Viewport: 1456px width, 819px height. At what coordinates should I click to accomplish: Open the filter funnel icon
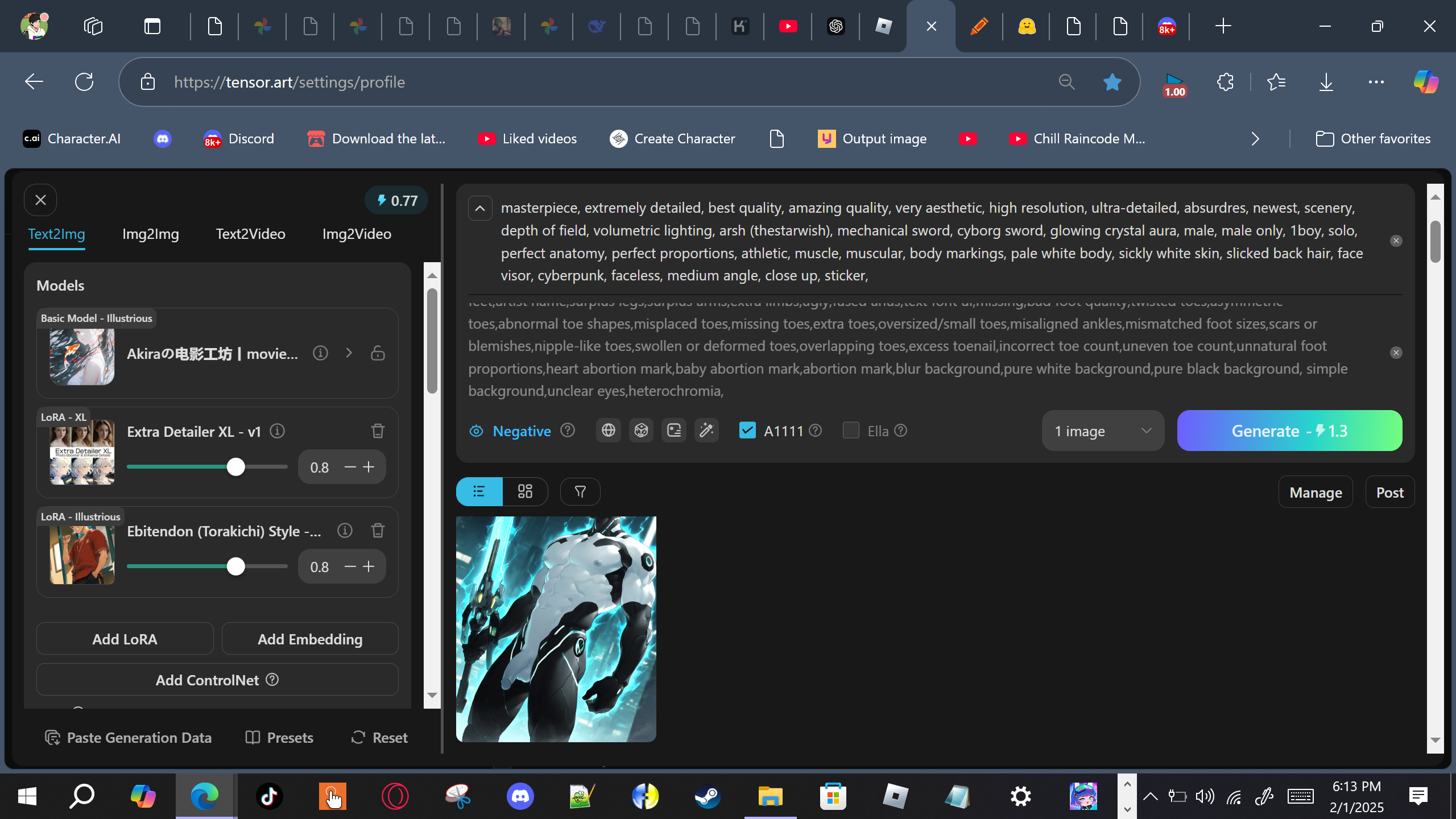pyautogui.click(x=580, y=491)
